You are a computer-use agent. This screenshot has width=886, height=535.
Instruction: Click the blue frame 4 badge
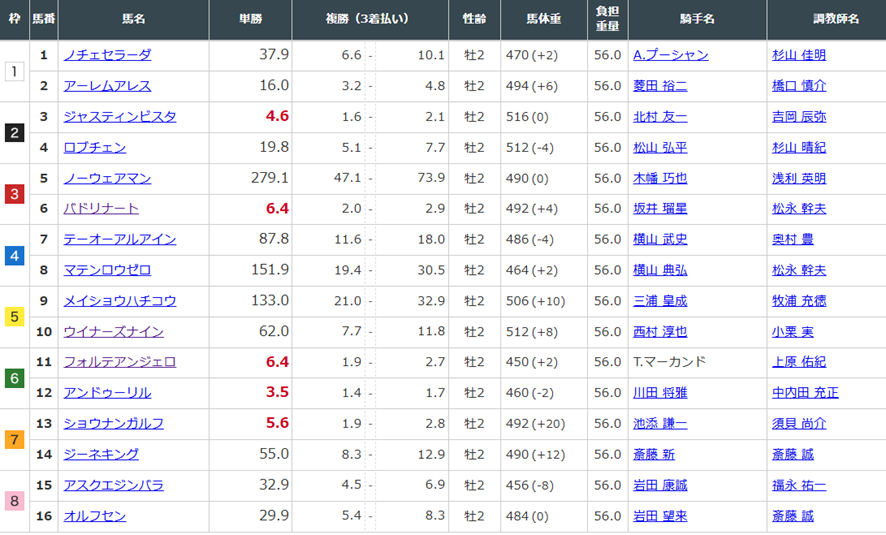click(14, 255)
